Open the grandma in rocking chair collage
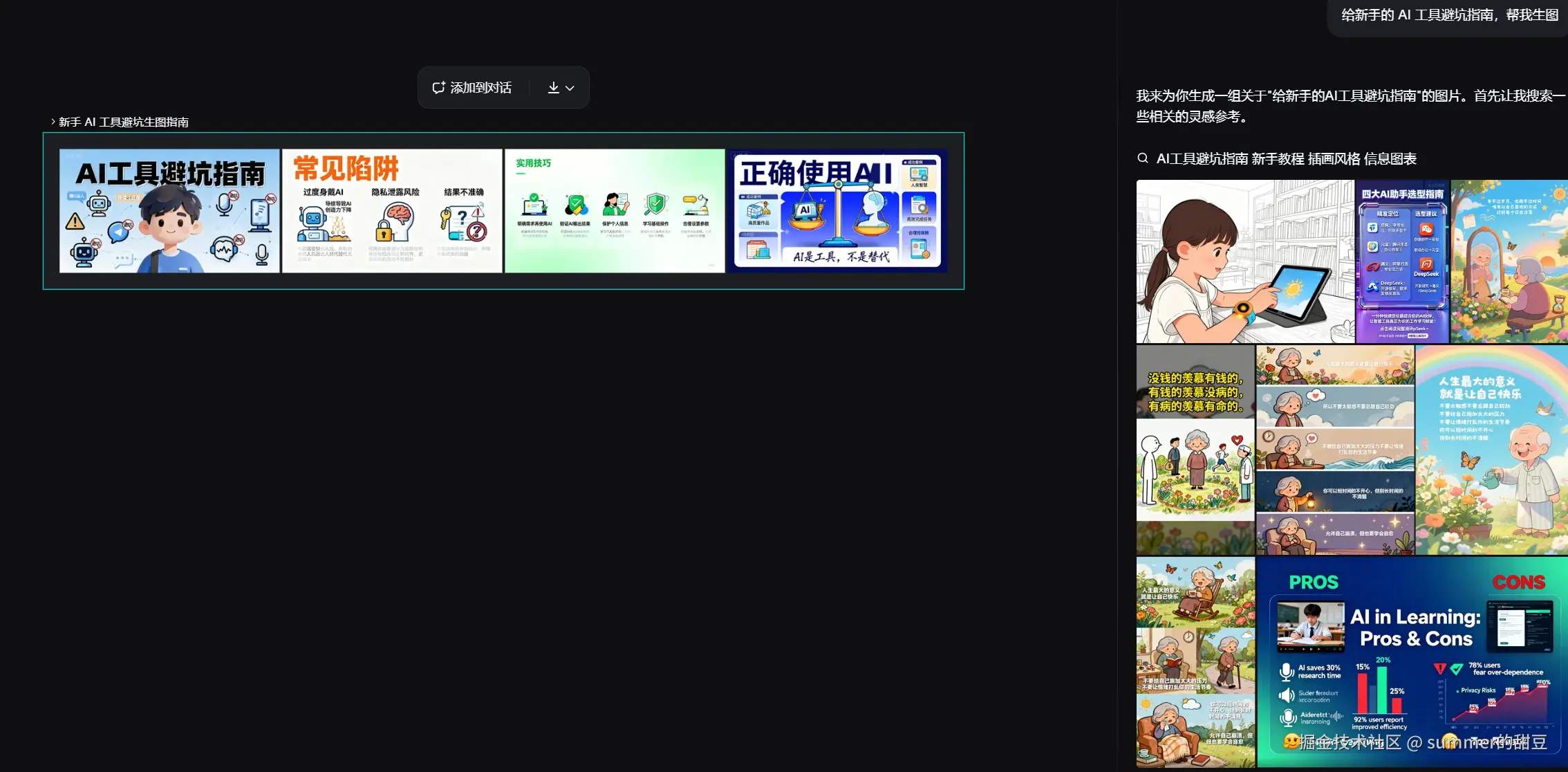This screenshot has height=772, width=1568. [x=1195, y=662]
